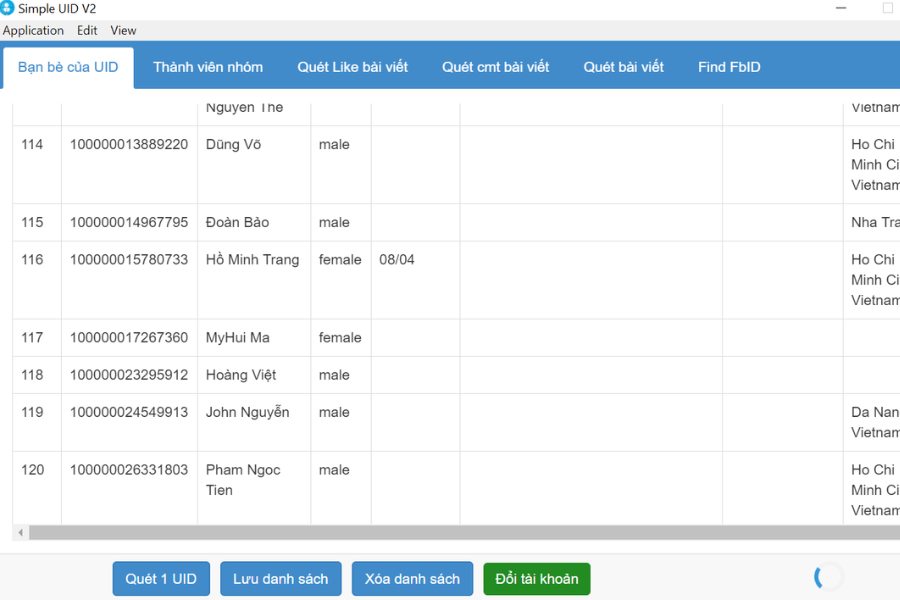
Task: Click the loading spinner icon
Action: click(x=828, y=577)
